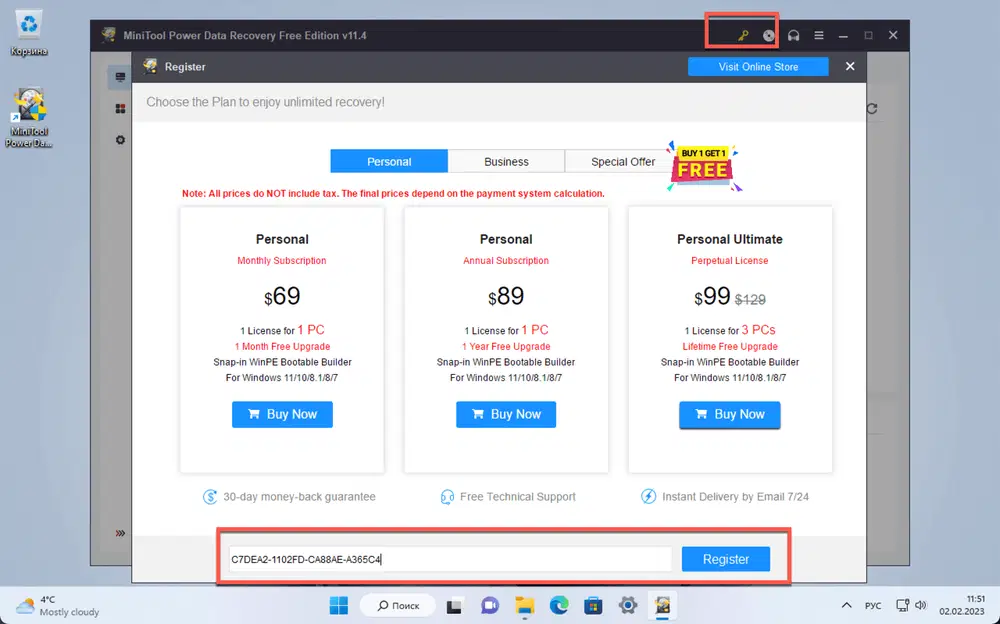Click the headset support icon
The width and height of the screenshot is (1000, 624).
[x=793, y=34]
